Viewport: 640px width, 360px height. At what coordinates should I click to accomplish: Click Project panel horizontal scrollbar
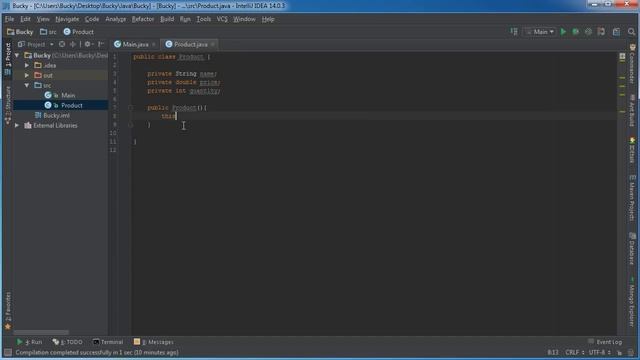(41, 332)
